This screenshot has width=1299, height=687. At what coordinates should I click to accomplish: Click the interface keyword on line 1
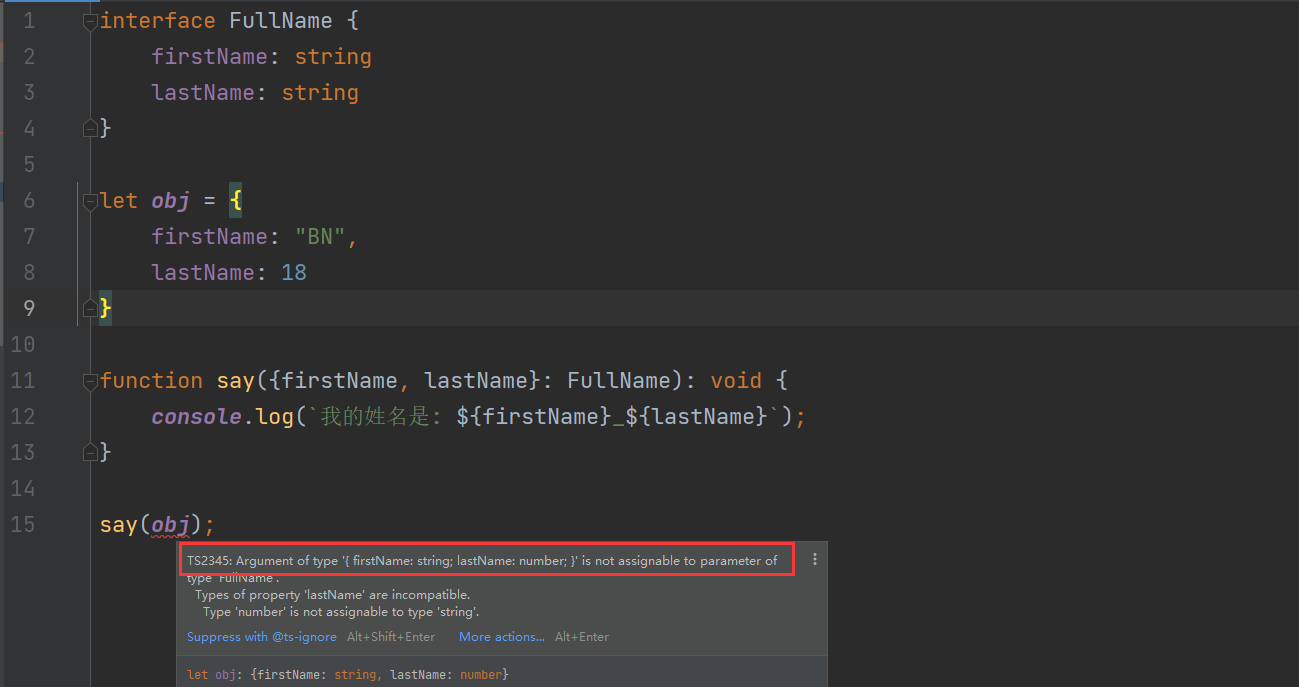click(158, 21)
